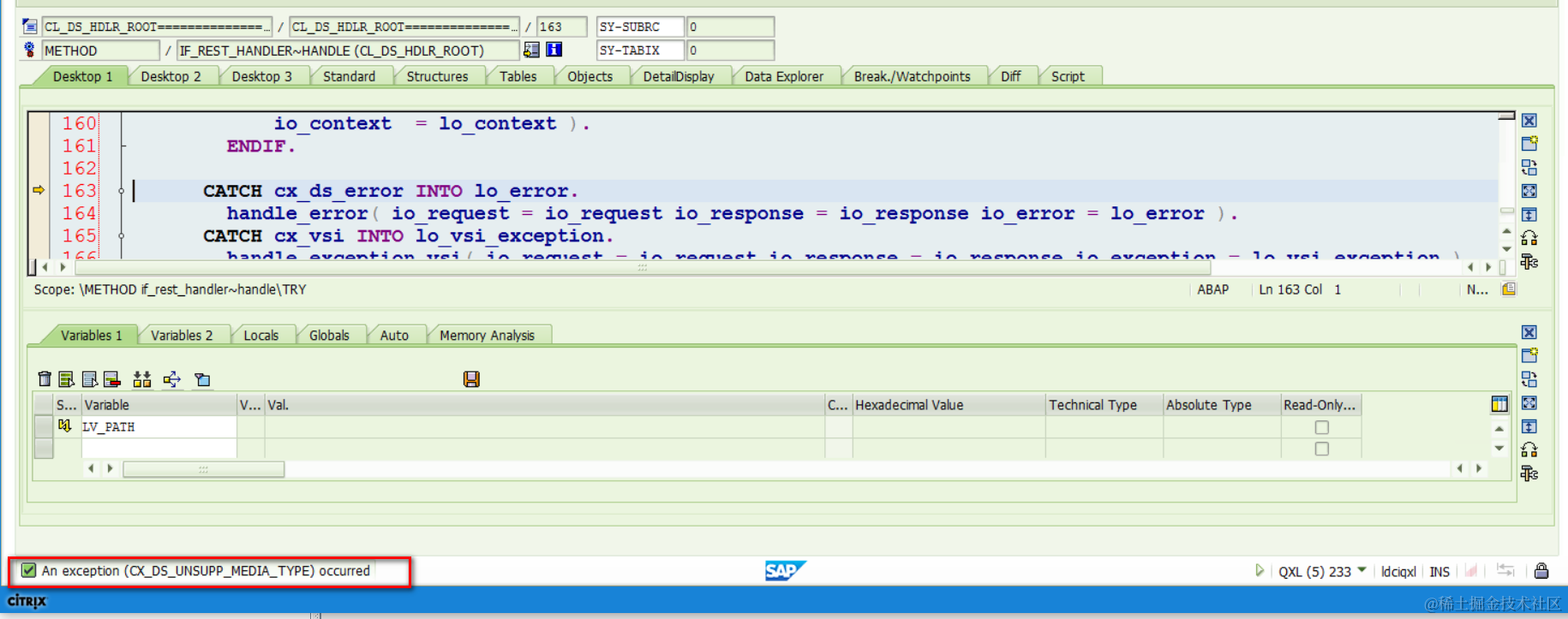Click the gray list export icon
1568x619 pixels.
point(89,379)
